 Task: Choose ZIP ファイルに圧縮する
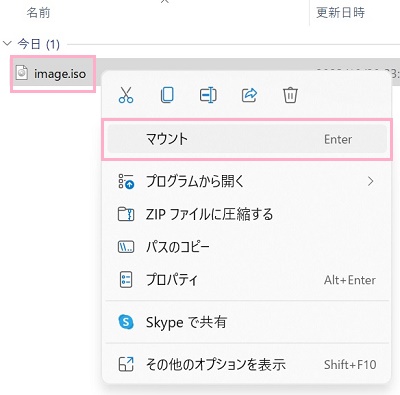tap(247, 214)
